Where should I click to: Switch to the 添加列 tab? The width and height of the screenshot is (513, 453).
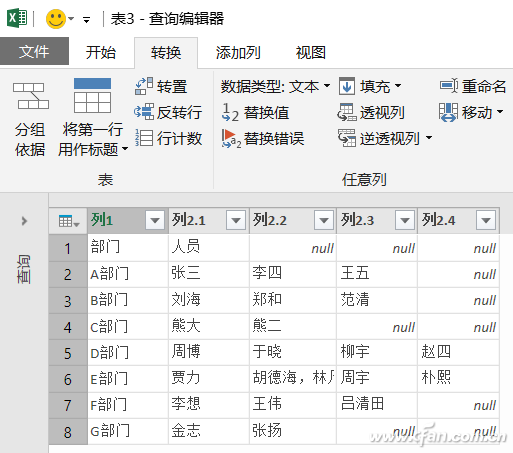pyautogui.click(x=238, y=53)
